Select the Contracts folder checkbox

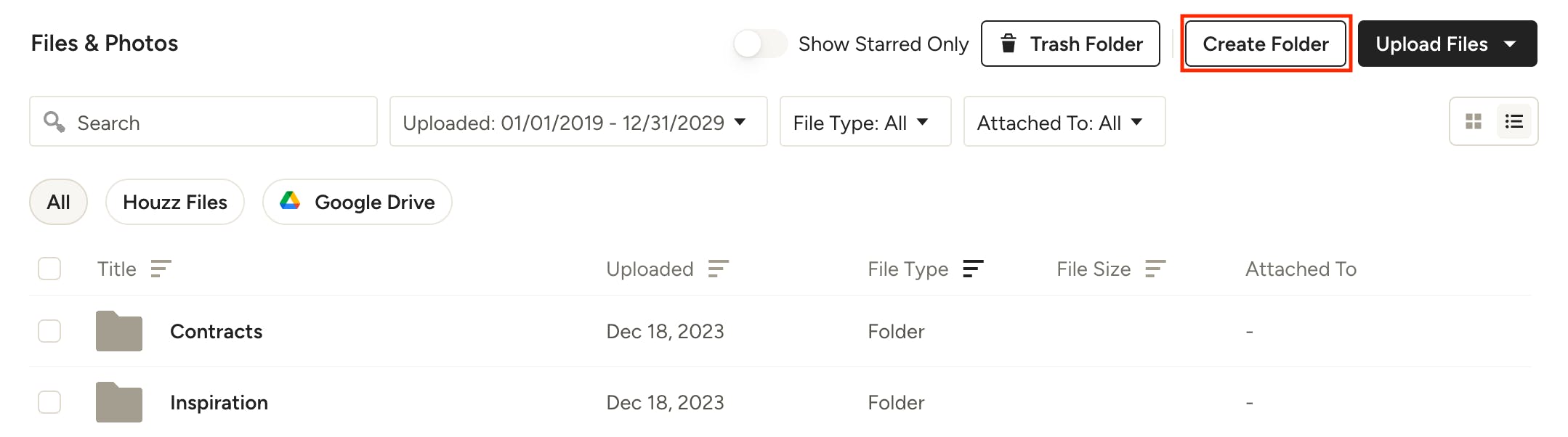pyautogui.click(x=49, y=331)
